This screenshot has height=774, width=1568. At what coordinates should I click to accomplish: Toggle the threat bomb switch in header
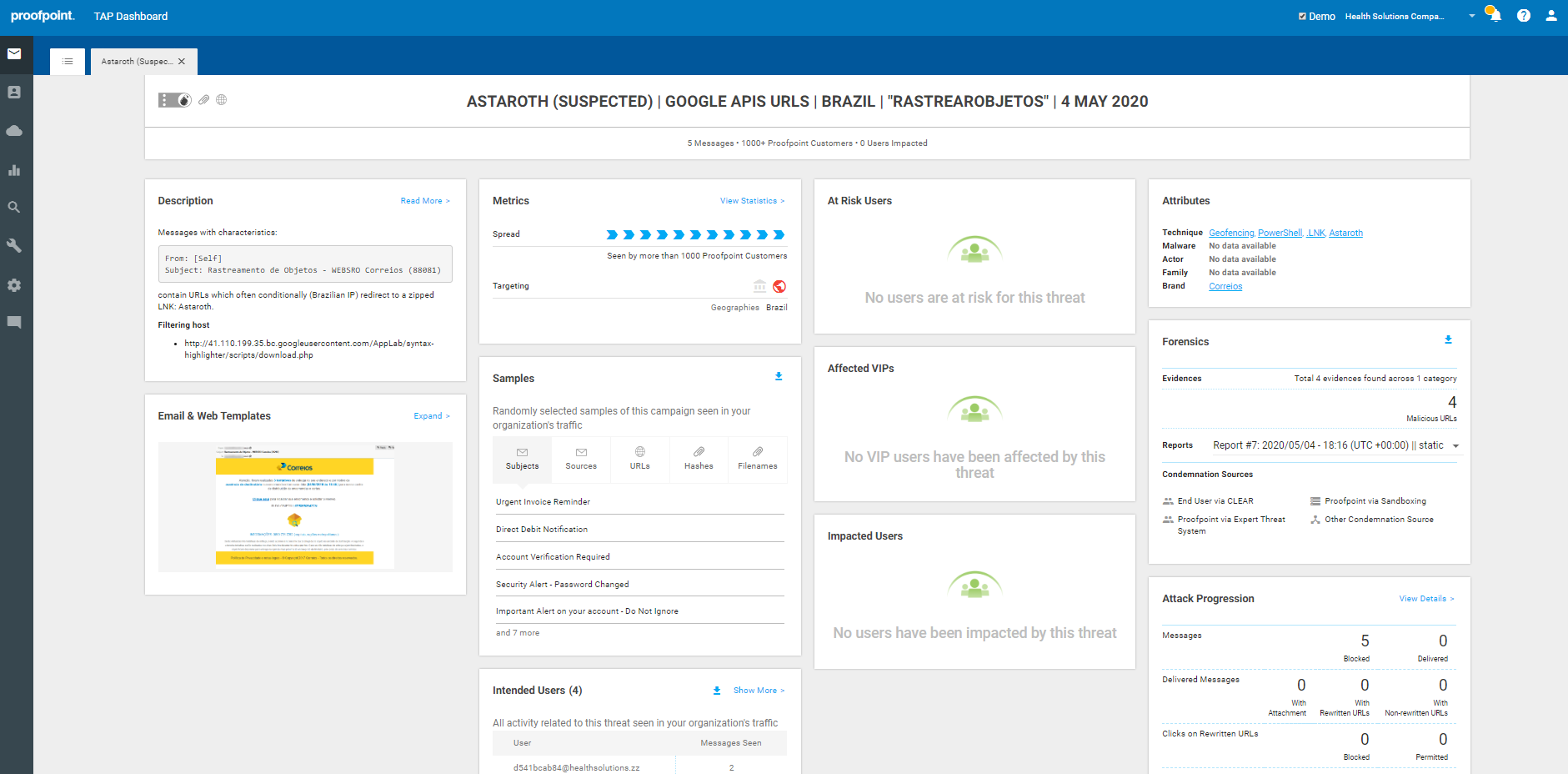[175, 100]
